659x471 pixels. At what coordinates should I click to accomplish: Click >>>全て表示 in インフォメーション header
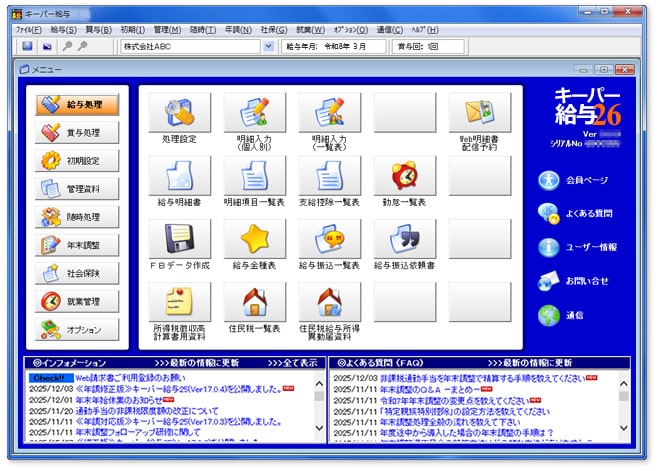[x=293, y=363]
